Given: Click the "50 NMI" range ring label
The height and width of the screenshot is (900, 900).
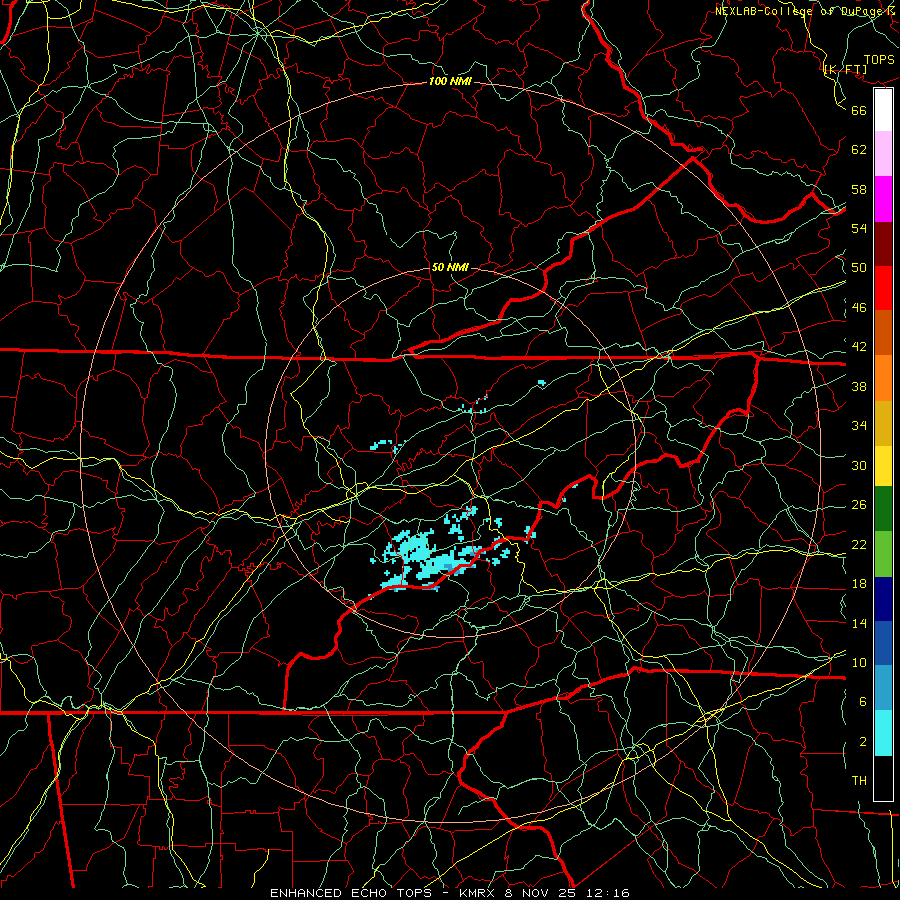Looking at the screenshot, I should click(450, 267).
